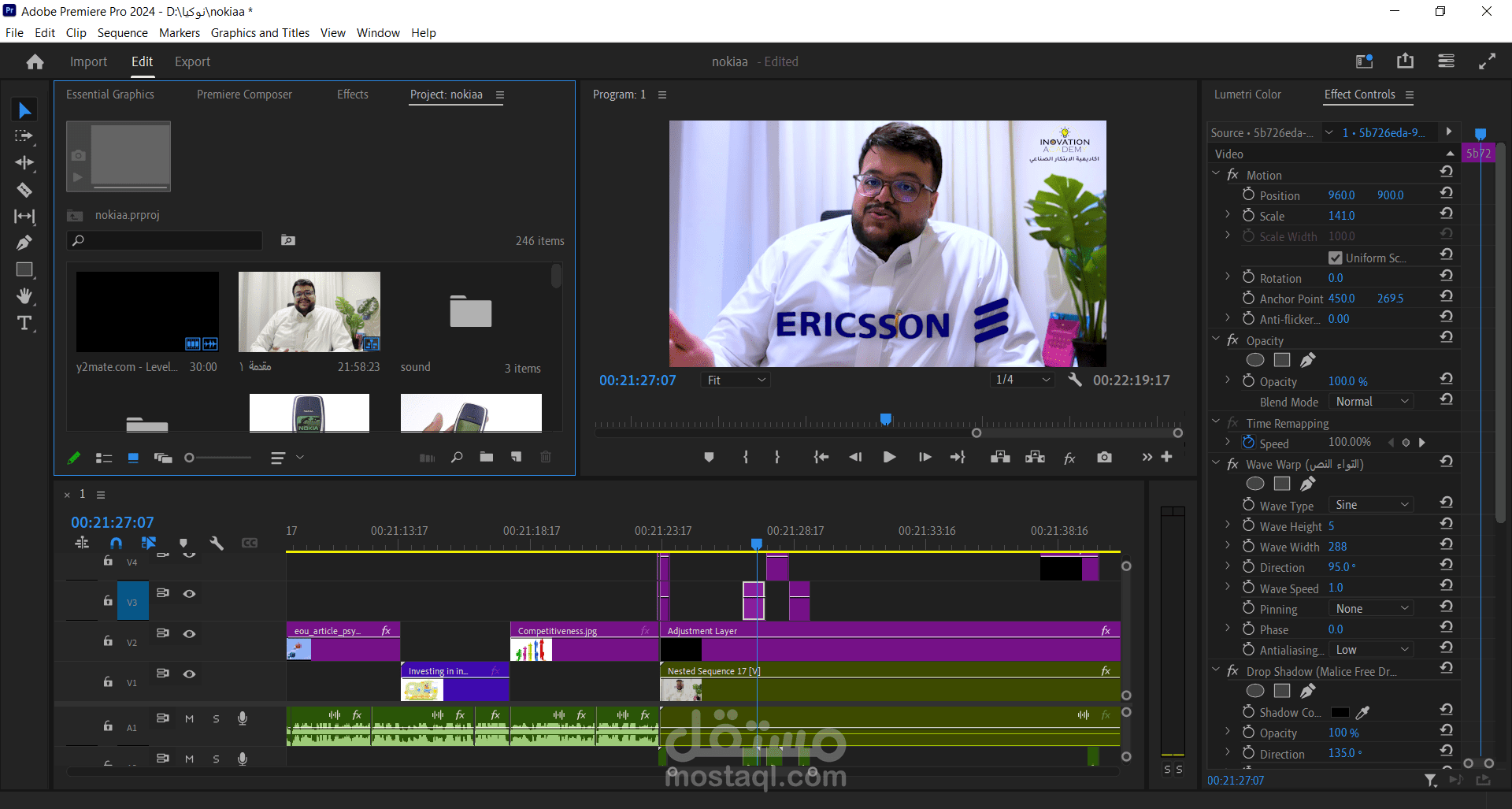Add marker in Program monitor
The height and width of the screenshot is (809, 1512).
pyautogui.click(x=709, y=457)
